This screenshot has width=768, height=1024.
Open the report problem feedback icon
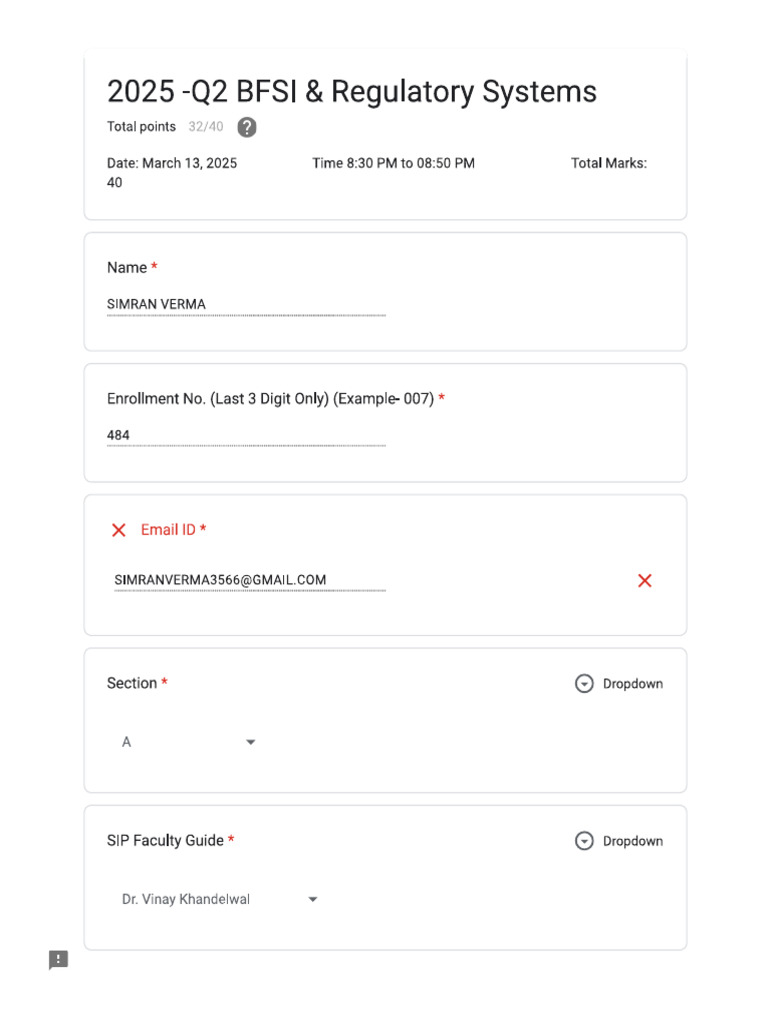[59, 960]
